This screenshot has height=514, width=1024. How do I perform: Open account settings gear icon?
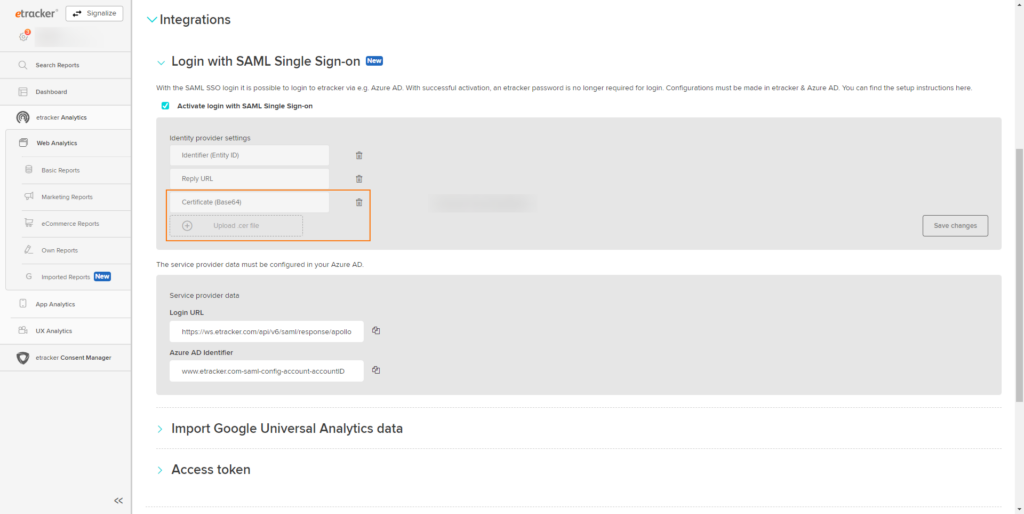pyautogui.click(x=24, y=37)
